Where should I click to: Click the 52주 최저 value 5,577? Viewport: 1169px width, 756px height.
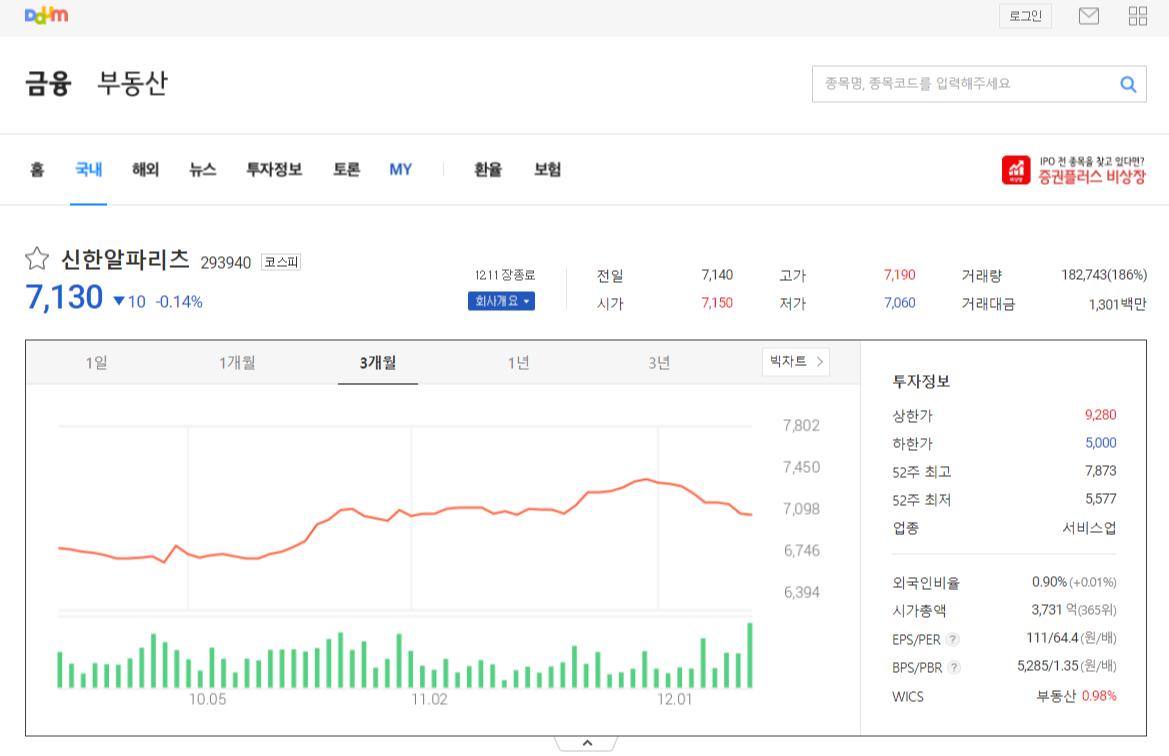click(1100, 500)
